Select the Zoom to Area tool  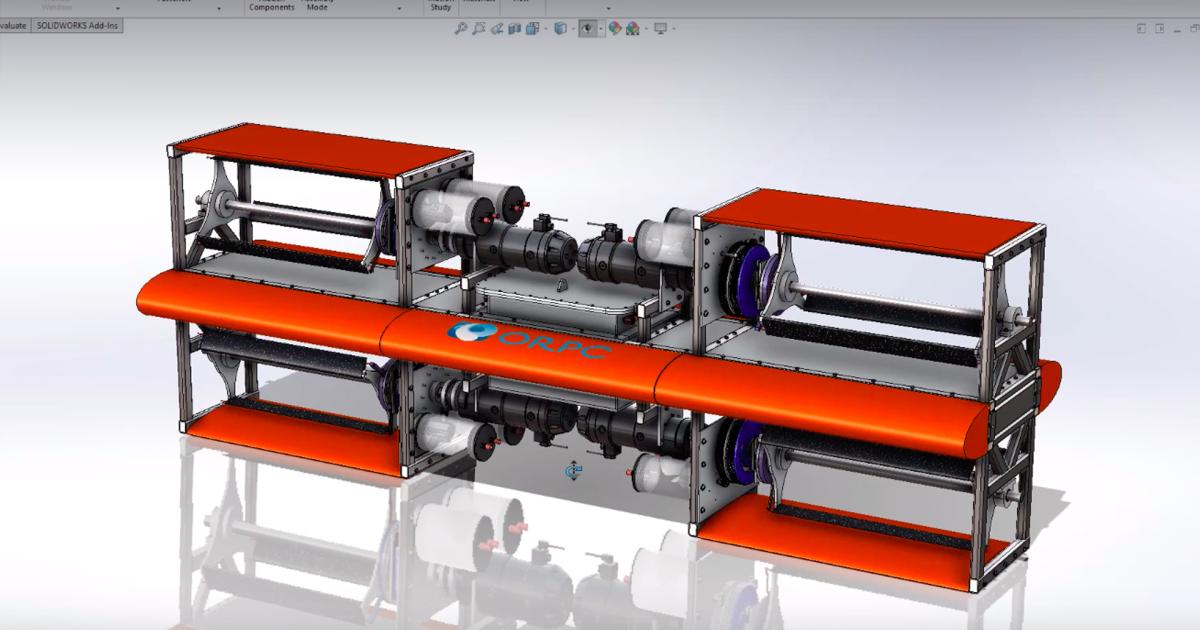pos(478,29)
